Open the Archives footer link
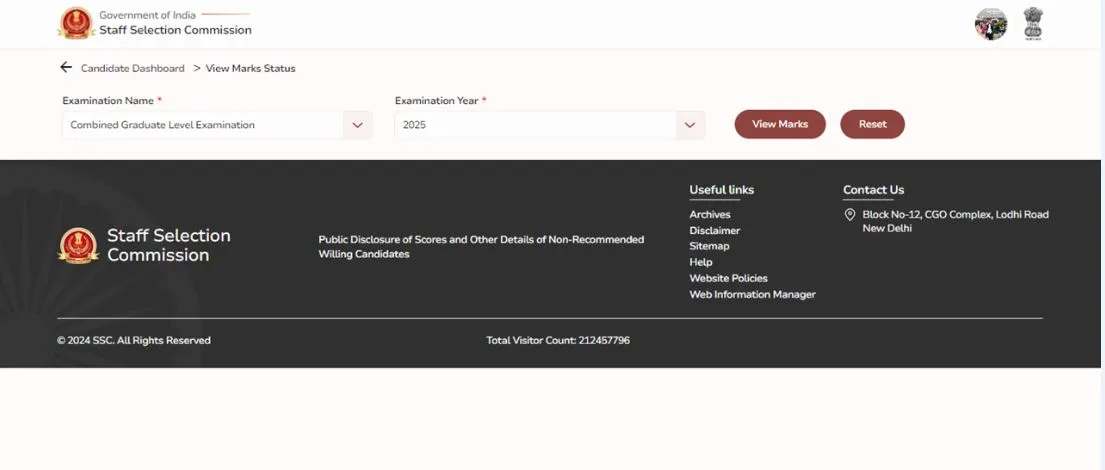Viewport: 1105px width, 470px height. click(710, 214)
